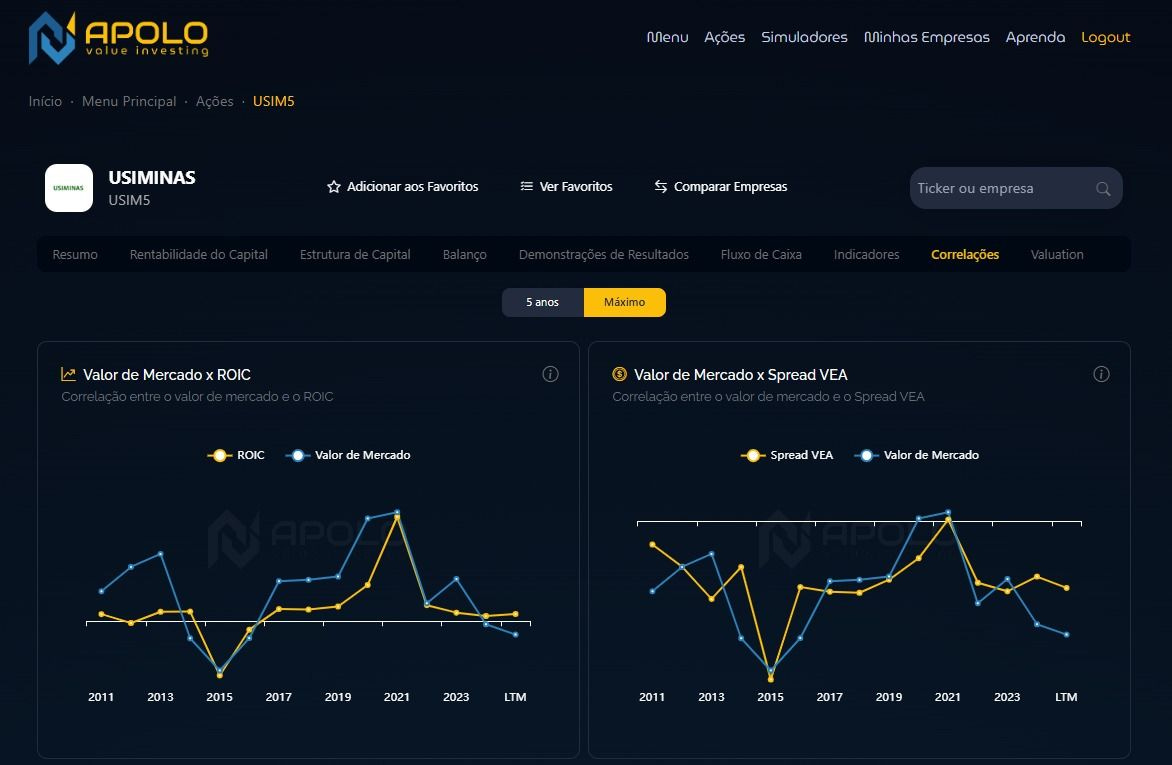Click the USIM5 breadcrumb
Image resolution: width=1172 pixels, height=765 pixels.
274,101
